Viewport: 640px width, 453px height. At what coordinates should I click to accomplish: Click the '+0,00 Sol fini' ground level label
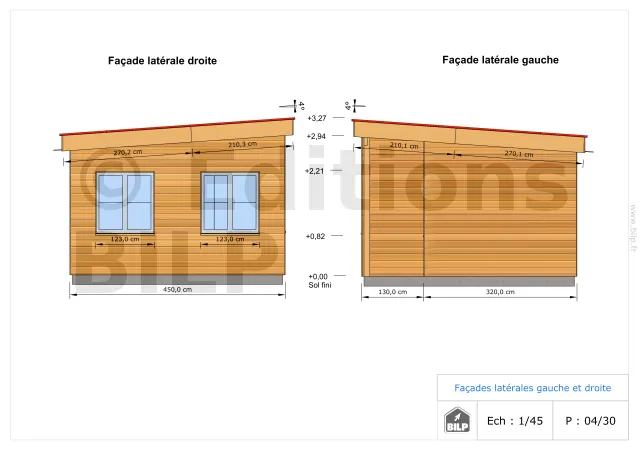pos(318,280)
